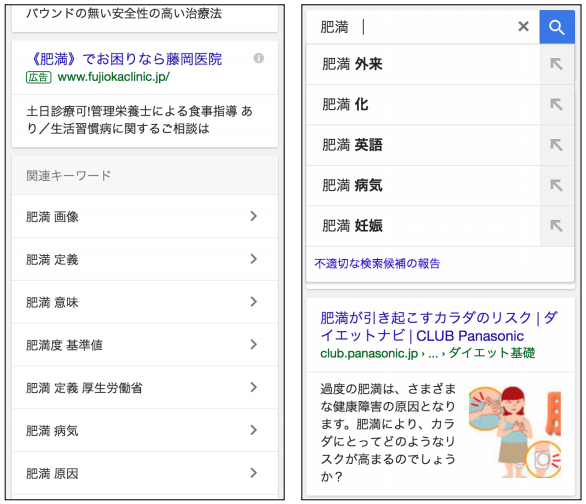Image resolution: width=586 pixels, height=504 pixels.
Task: Tap the arrow icon beside 肥満 化
Action: pyautogui.click(x=556, y=104)
